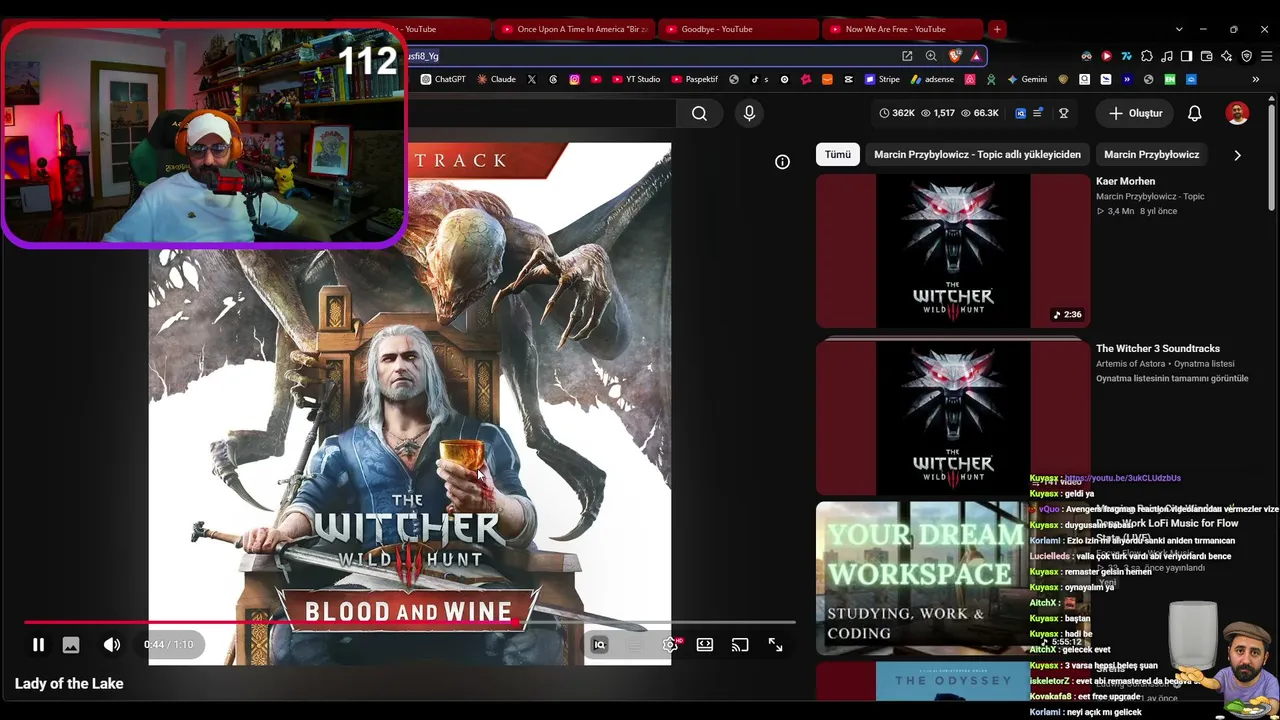Cast the video to another device
This screenshot has height=720, width=1280.
pos(740,645)
